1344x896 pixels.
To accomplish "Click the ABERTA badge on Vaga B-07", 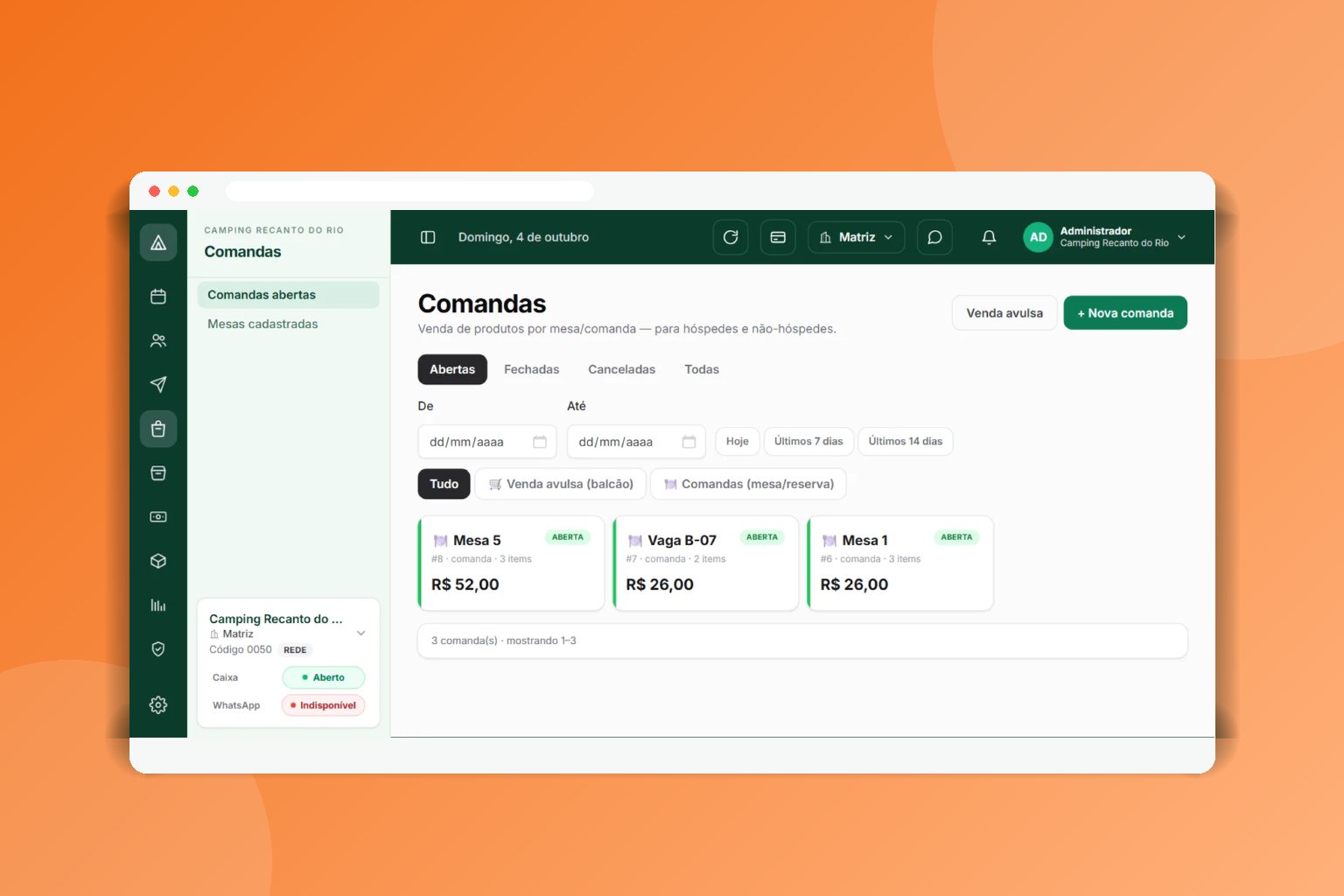I will click(x=762, y=537).
